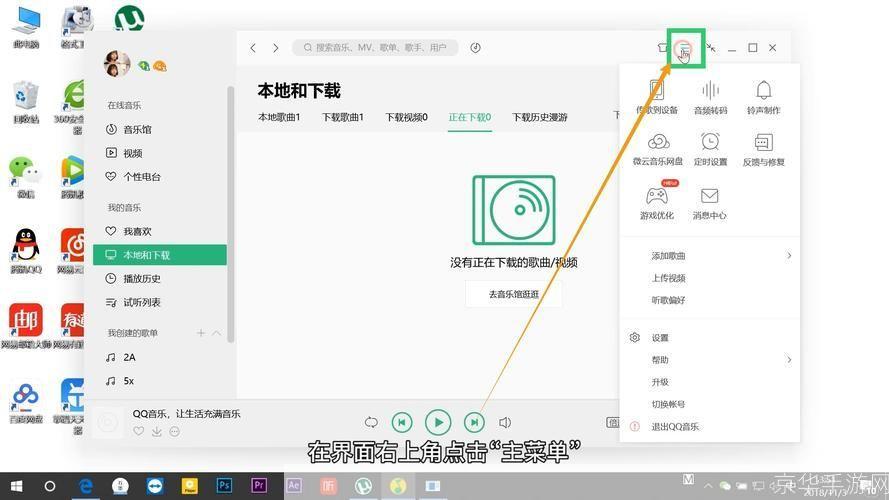Click the listen-to-identify icon beside search box
The width and height of the screenshot is (889, 500).
[476, 47]
